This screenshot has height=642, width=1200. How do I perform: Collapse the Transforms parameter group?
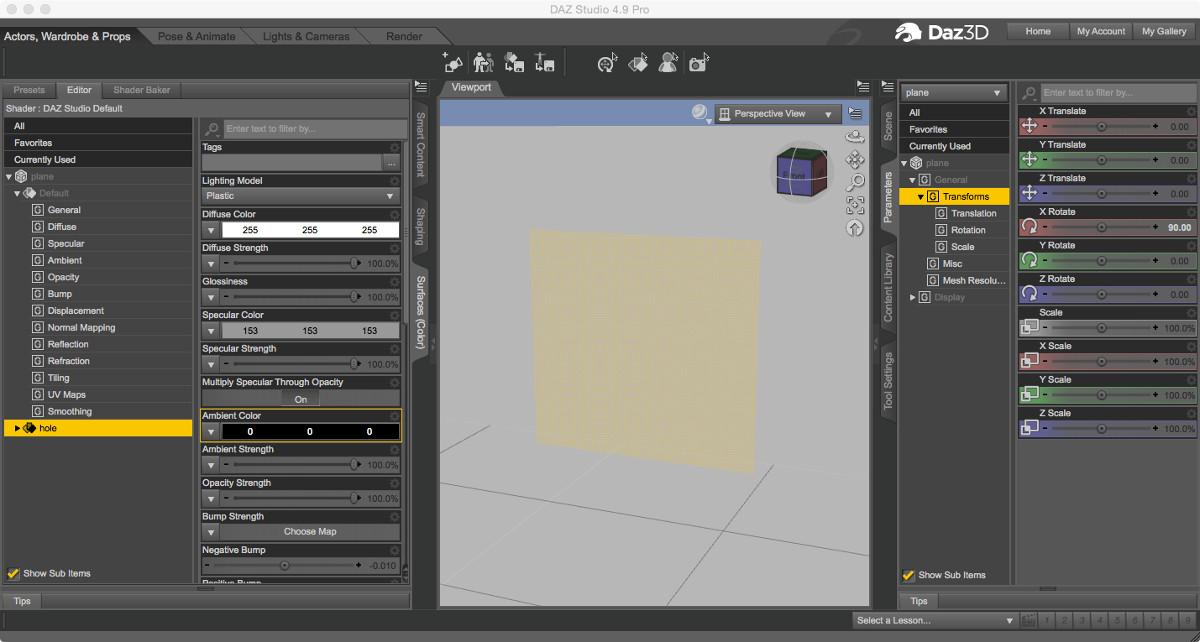tap(921, 197)
